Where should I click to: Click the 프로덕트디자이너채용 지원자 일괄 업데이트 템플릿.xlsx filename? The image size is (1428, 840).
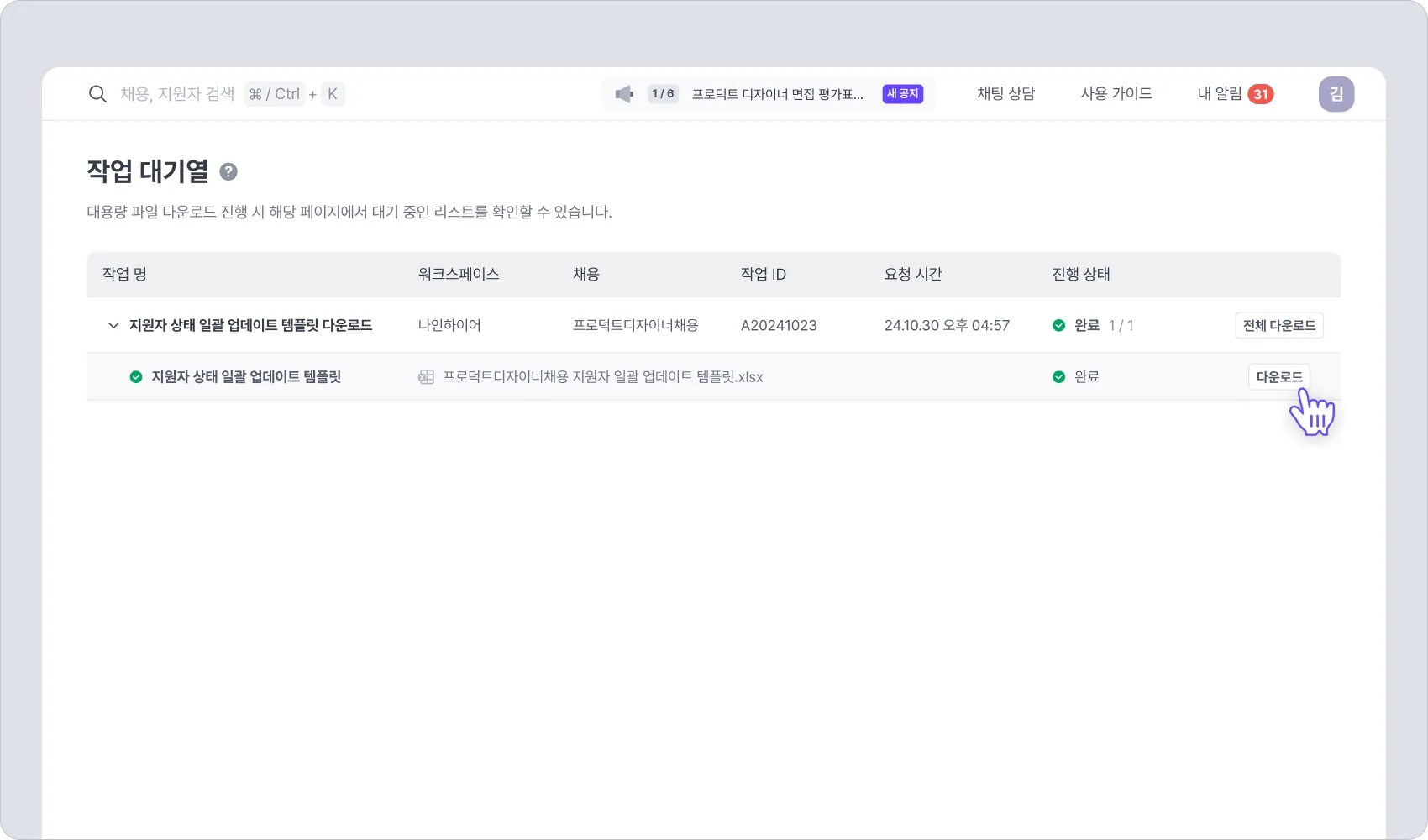(x=603, y=377)
